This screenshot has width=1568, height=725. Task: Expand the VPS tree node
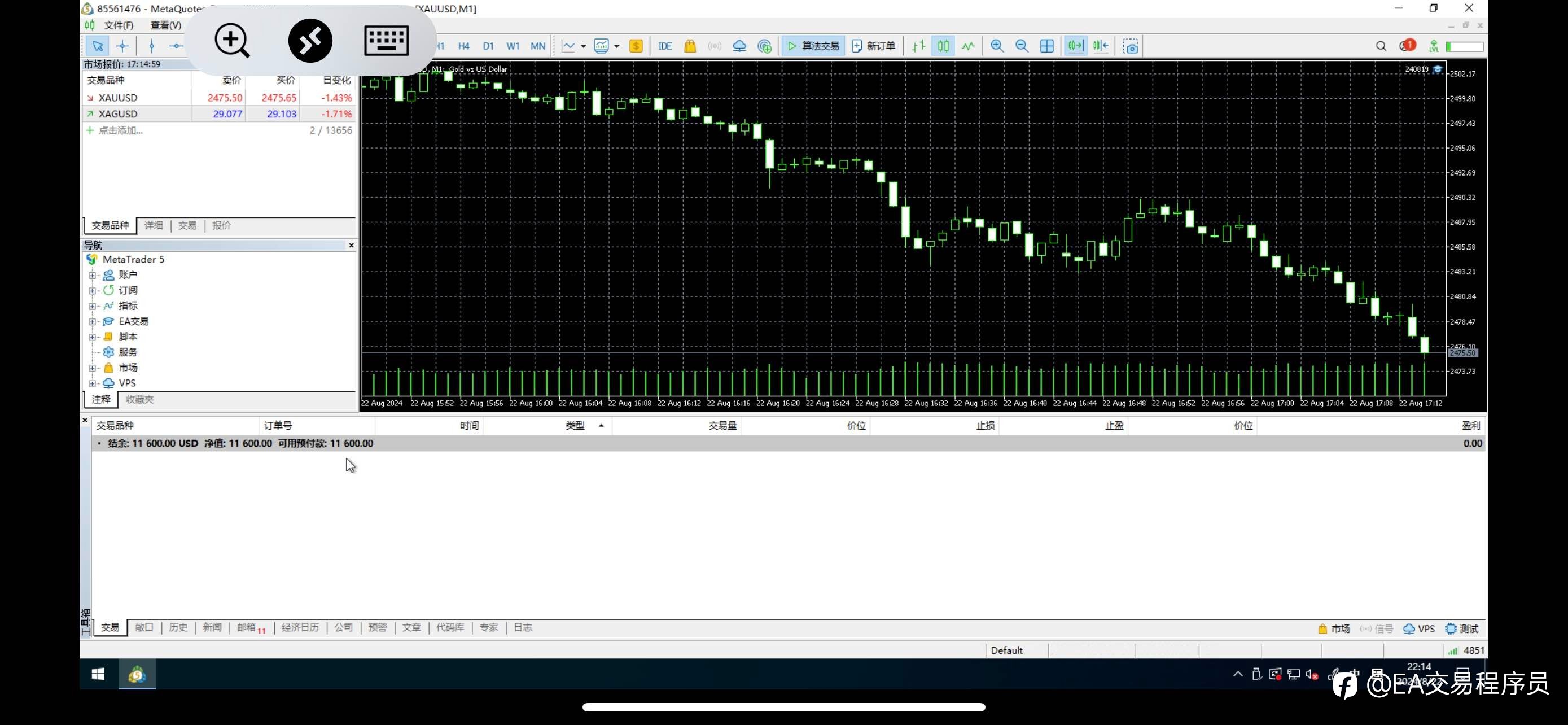[93, 383]
